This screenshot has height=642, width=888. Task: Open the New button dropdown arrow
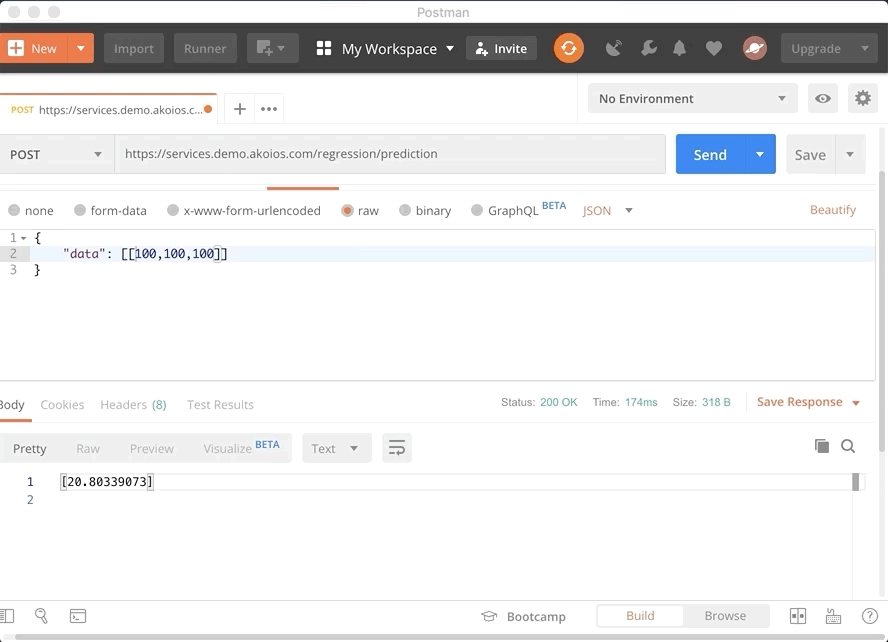(x=81, y=49)
